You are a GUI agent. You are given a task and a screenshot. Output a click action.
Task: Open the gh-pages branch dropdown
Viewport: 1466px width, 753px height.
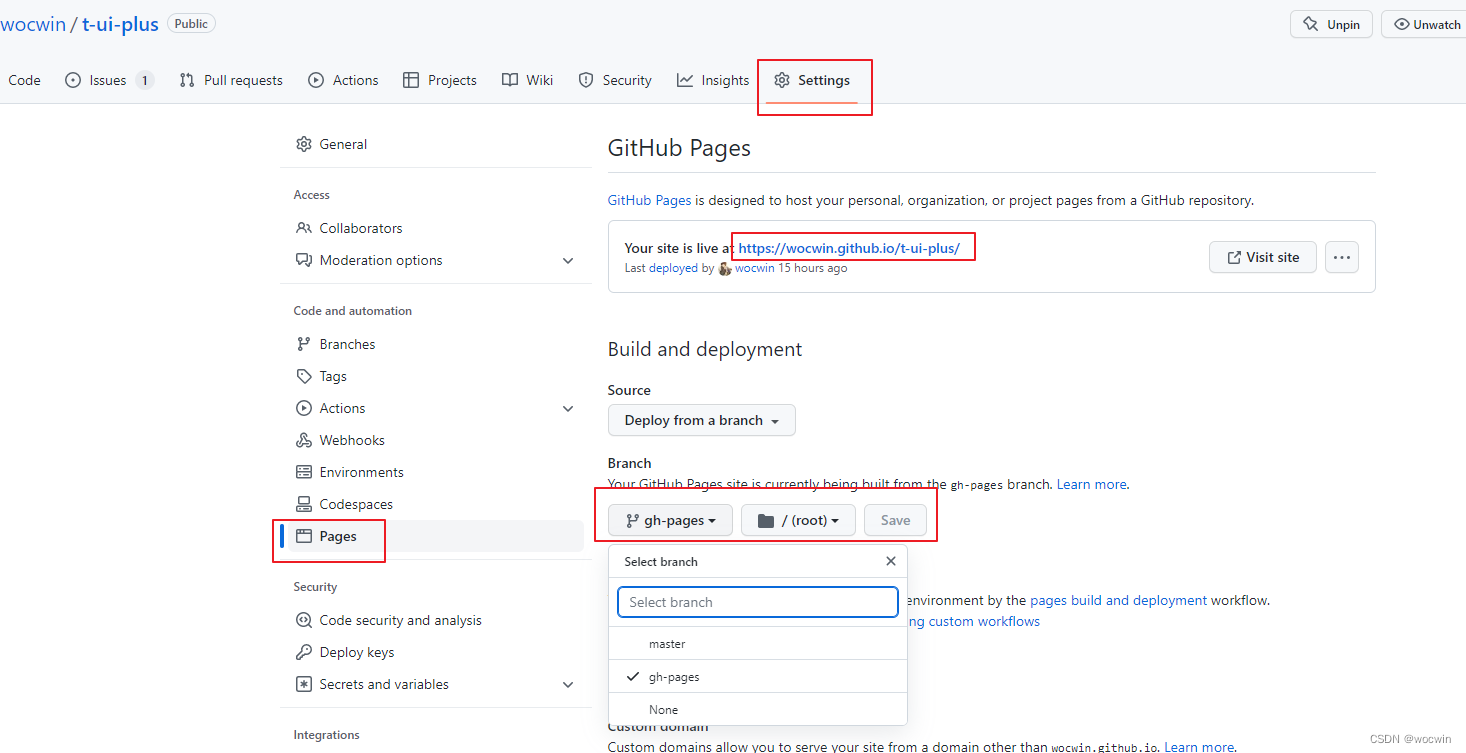tap(670, 520)
